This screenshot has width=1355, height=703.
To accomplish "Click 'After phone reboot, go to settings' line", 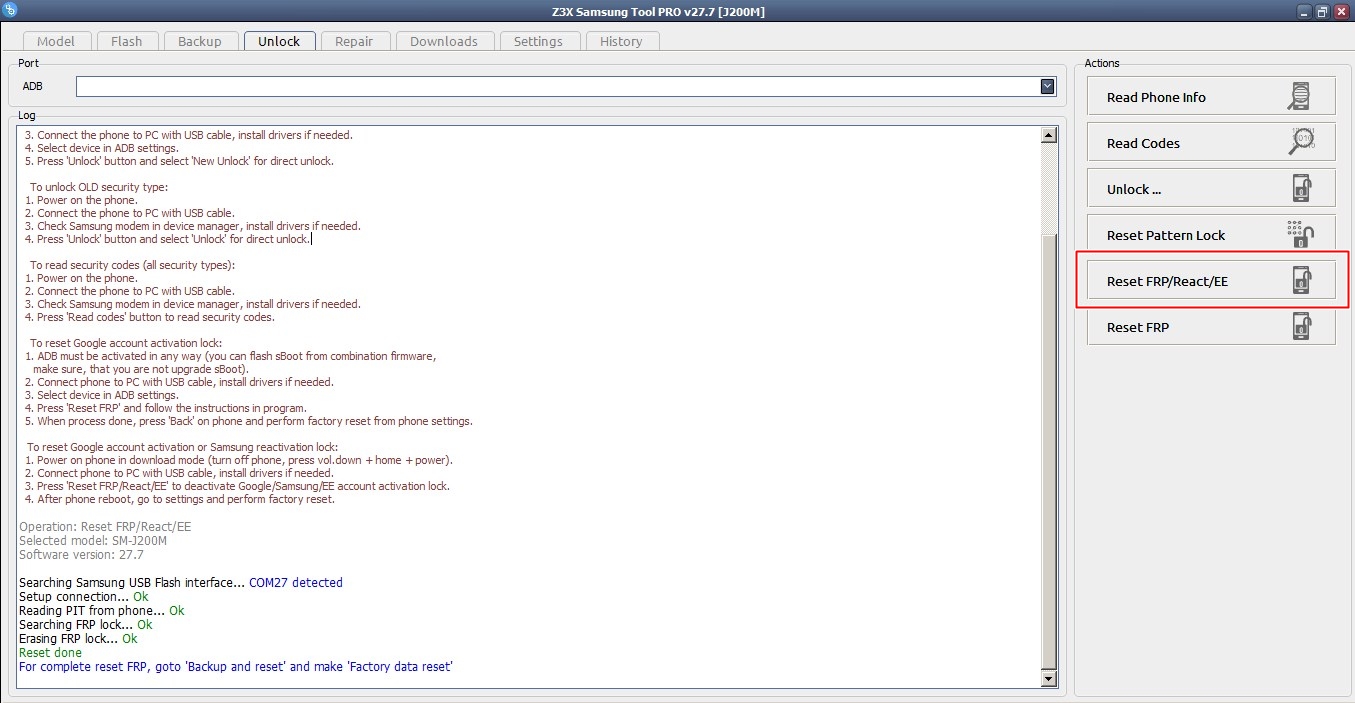I will [180, 499].
